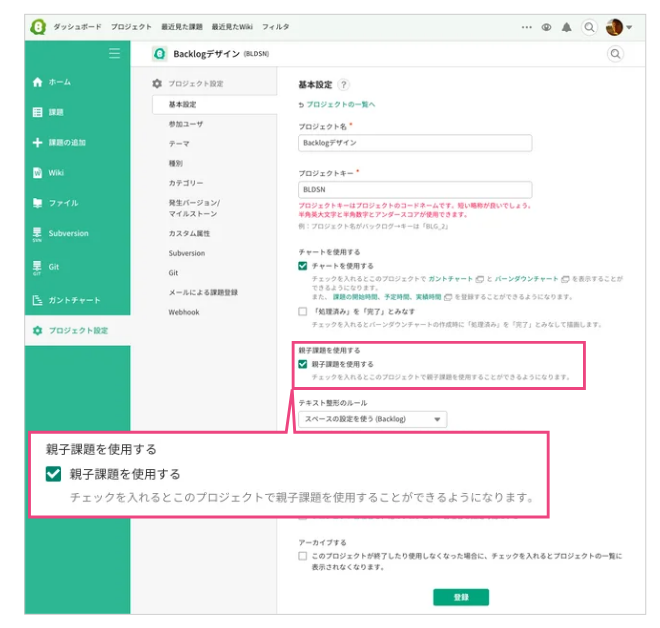Screen dimensions: 660x628
Task: Select カスタム属性 in settings menu
Action: [x=189, y=233]
